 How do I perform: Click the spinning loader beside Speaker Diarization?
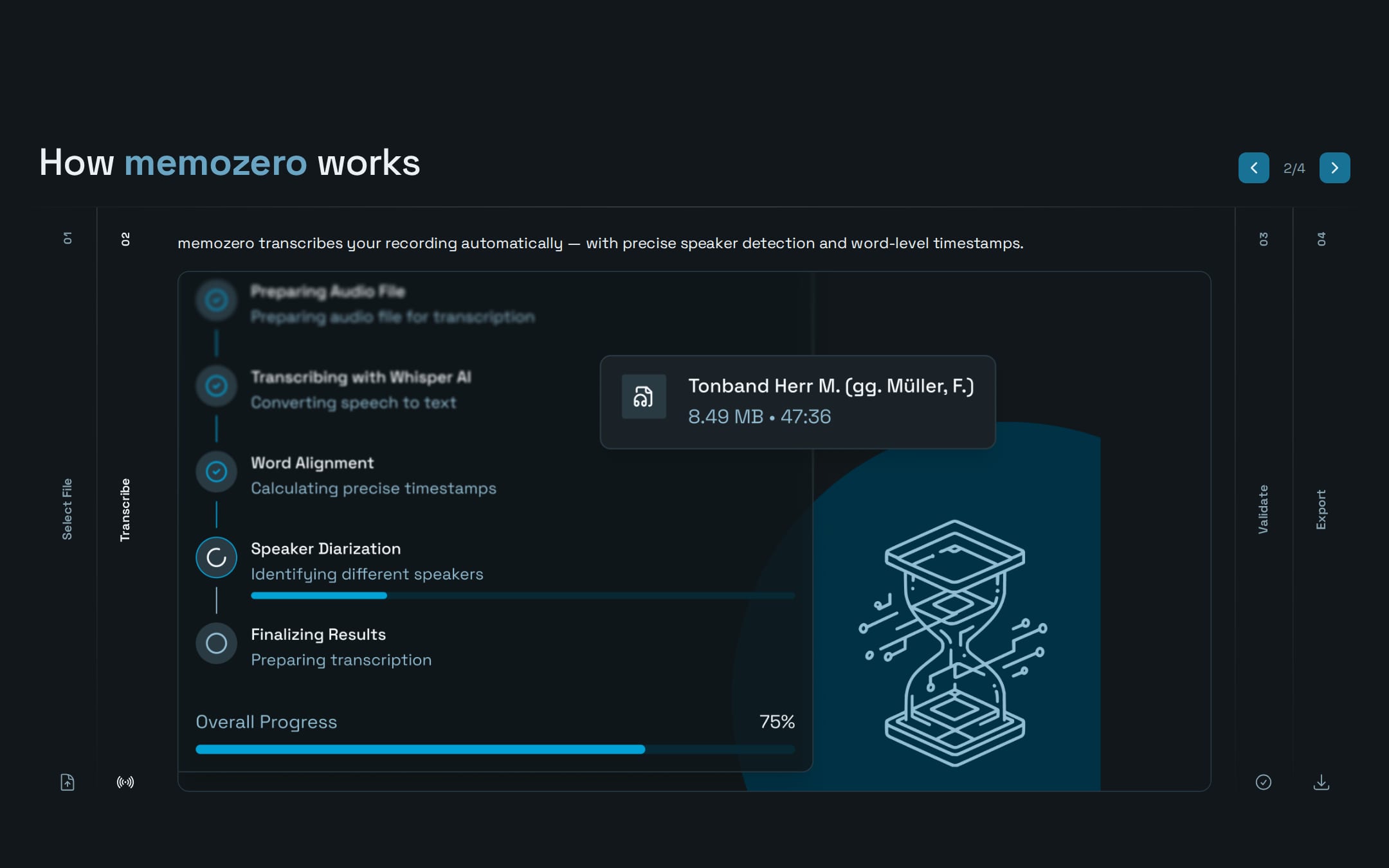coord(216,557)
